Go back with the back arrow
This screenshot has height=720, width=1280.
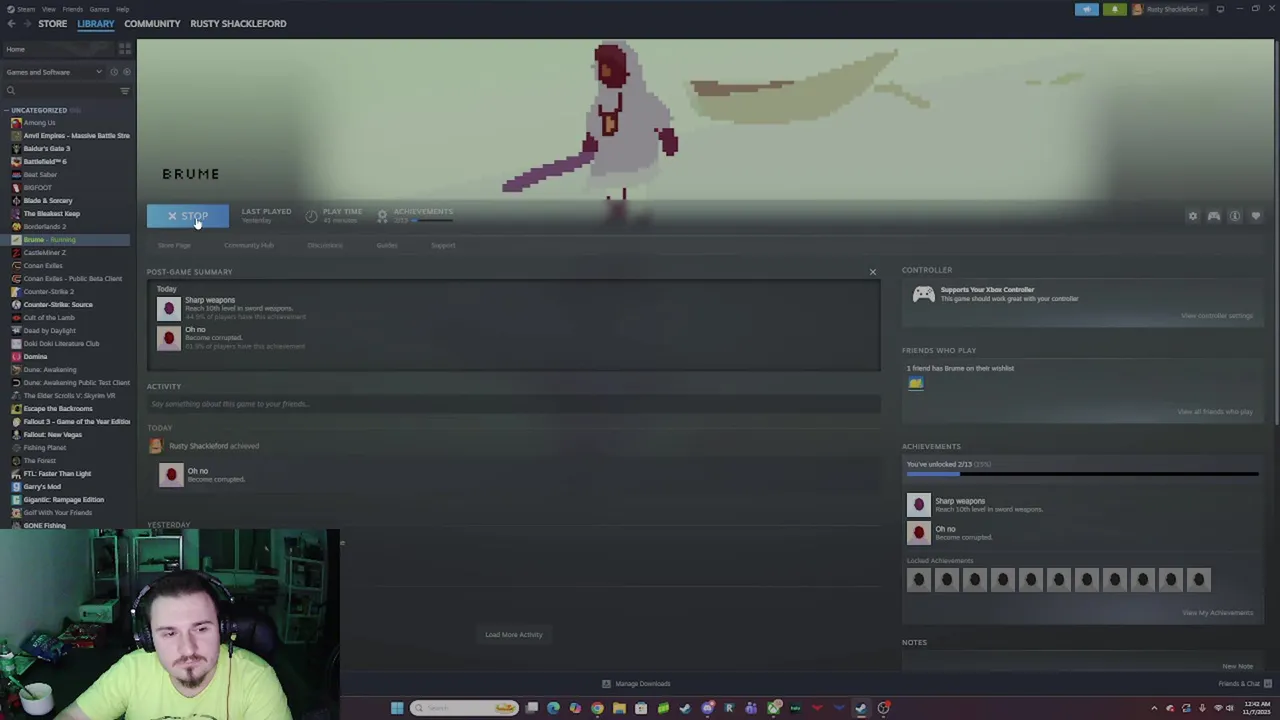(x=10, y=23)
